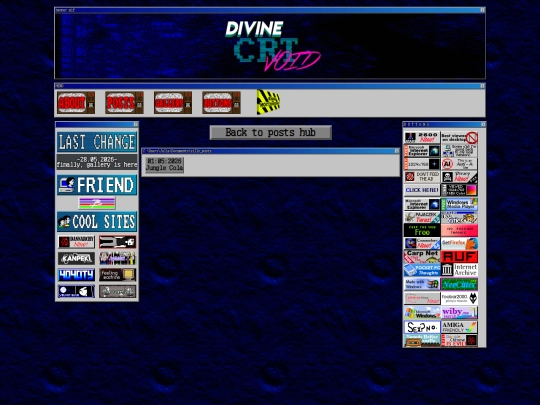The height and width of the screenshot is (405, 540).
Task: Open the GALLERY navigation button
Action: [x=173, y=102]
